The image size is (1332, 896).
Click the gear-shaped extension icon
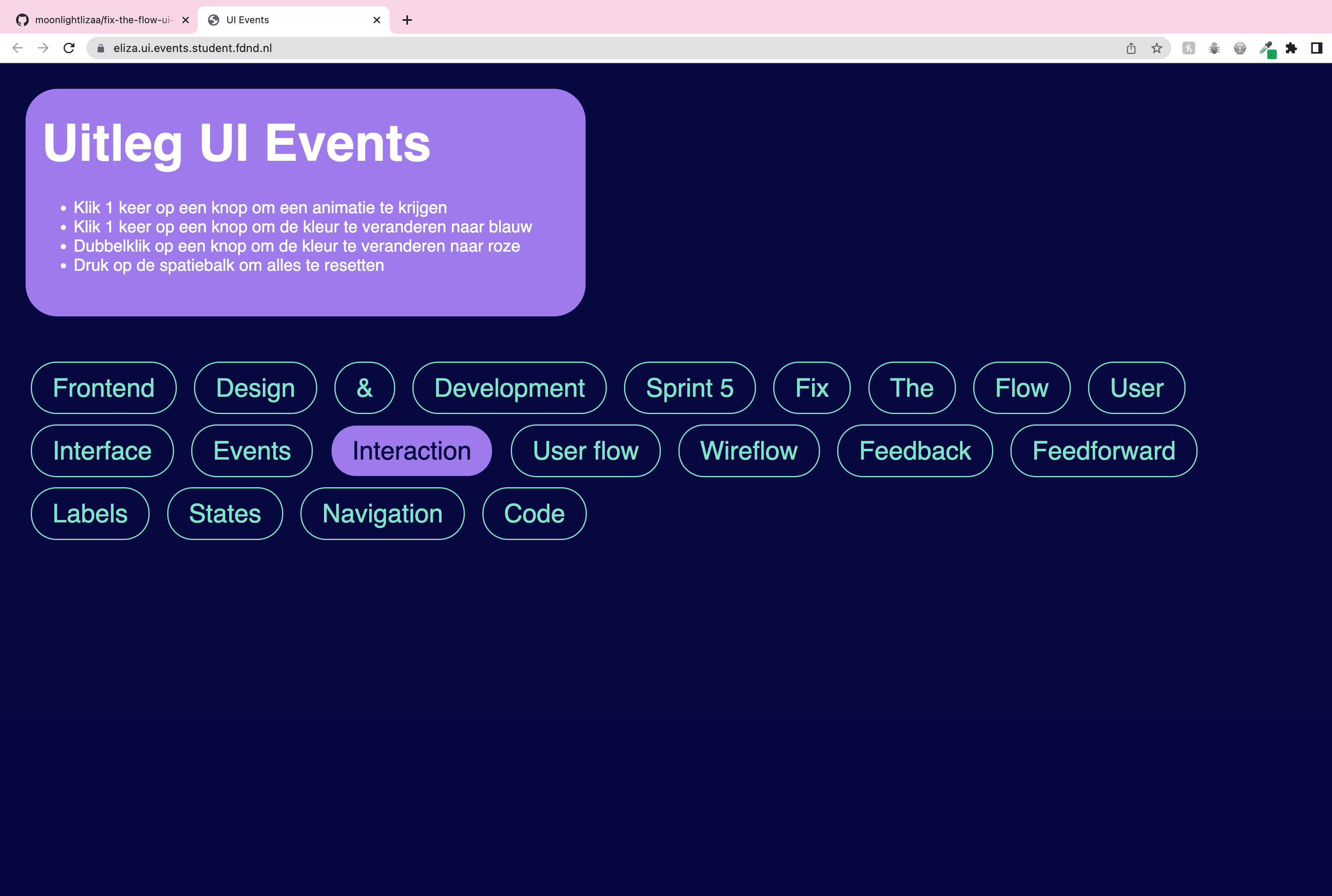(1240, 48)
